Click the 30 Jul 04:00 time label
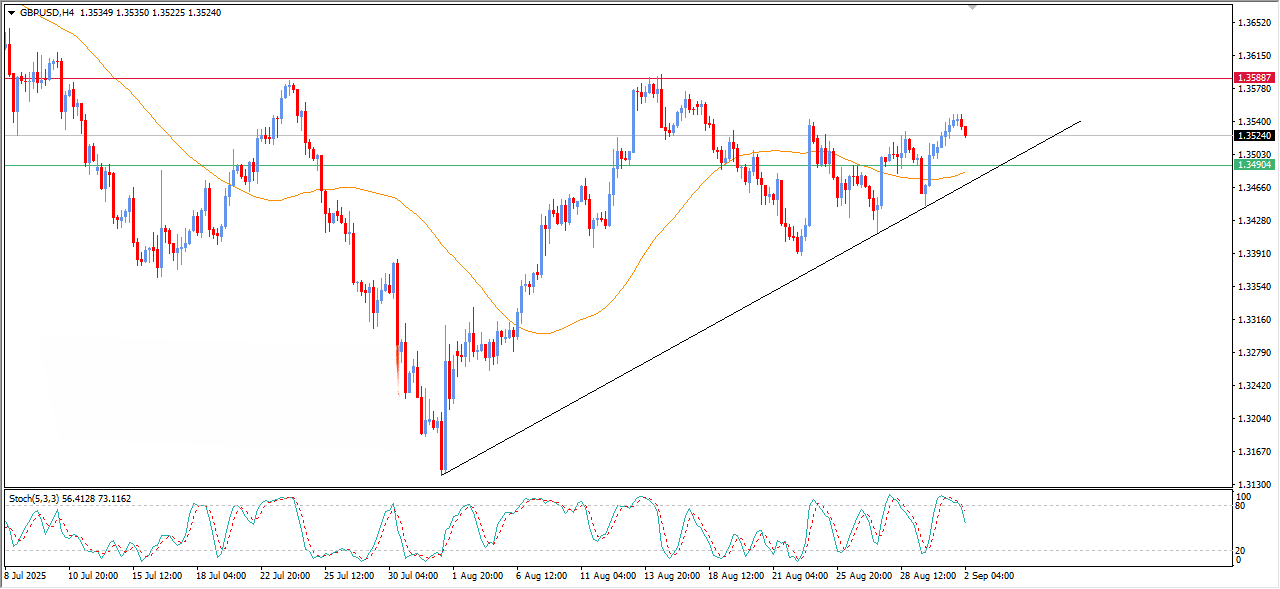This screenshot has height=589, width=1280. (x=413, y=576)
